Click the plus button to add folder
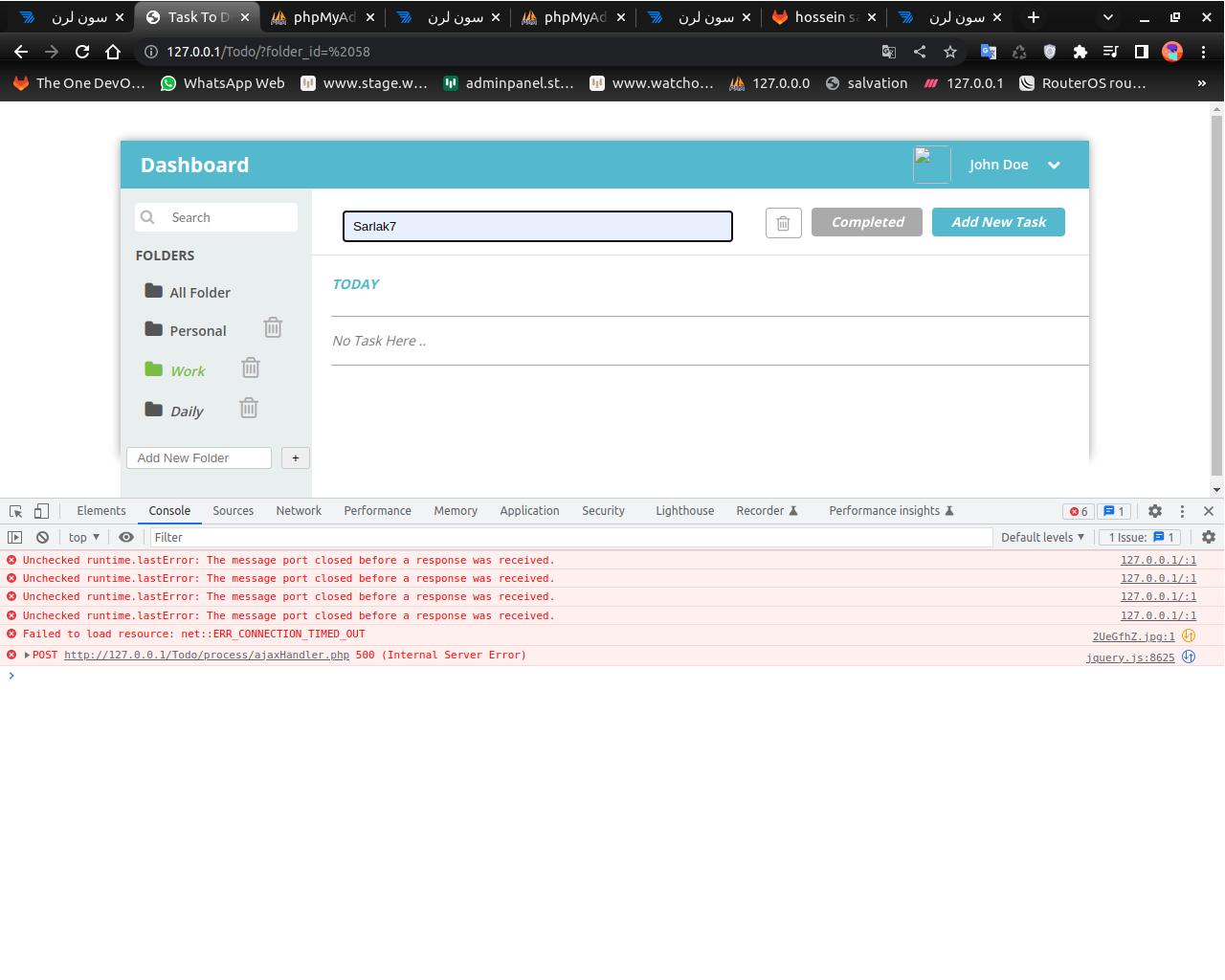The height and width of the screenshot is (980, 1225). (x=296, y=458)
